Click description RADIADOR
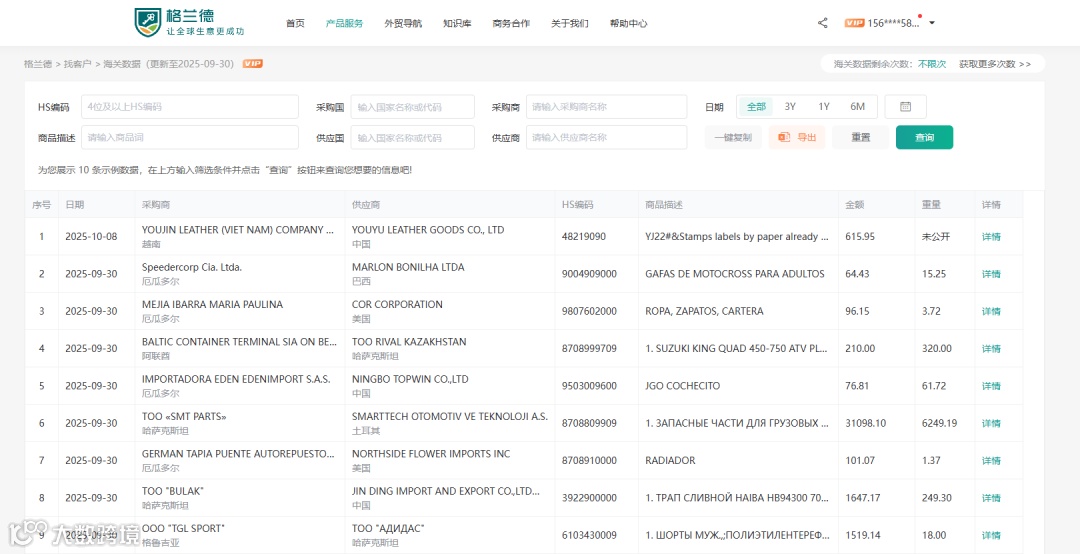The width and height of the screenshot is (1080, 554). [670, 460]
